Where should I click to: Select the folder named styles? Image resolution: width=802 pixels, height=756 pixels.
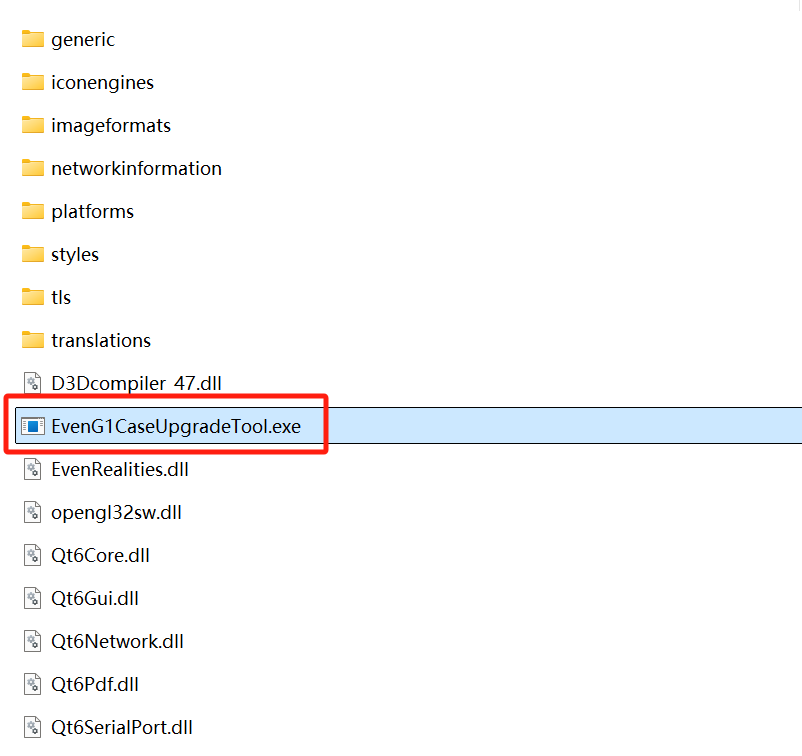pyautogui.click(x=75, y=255)
